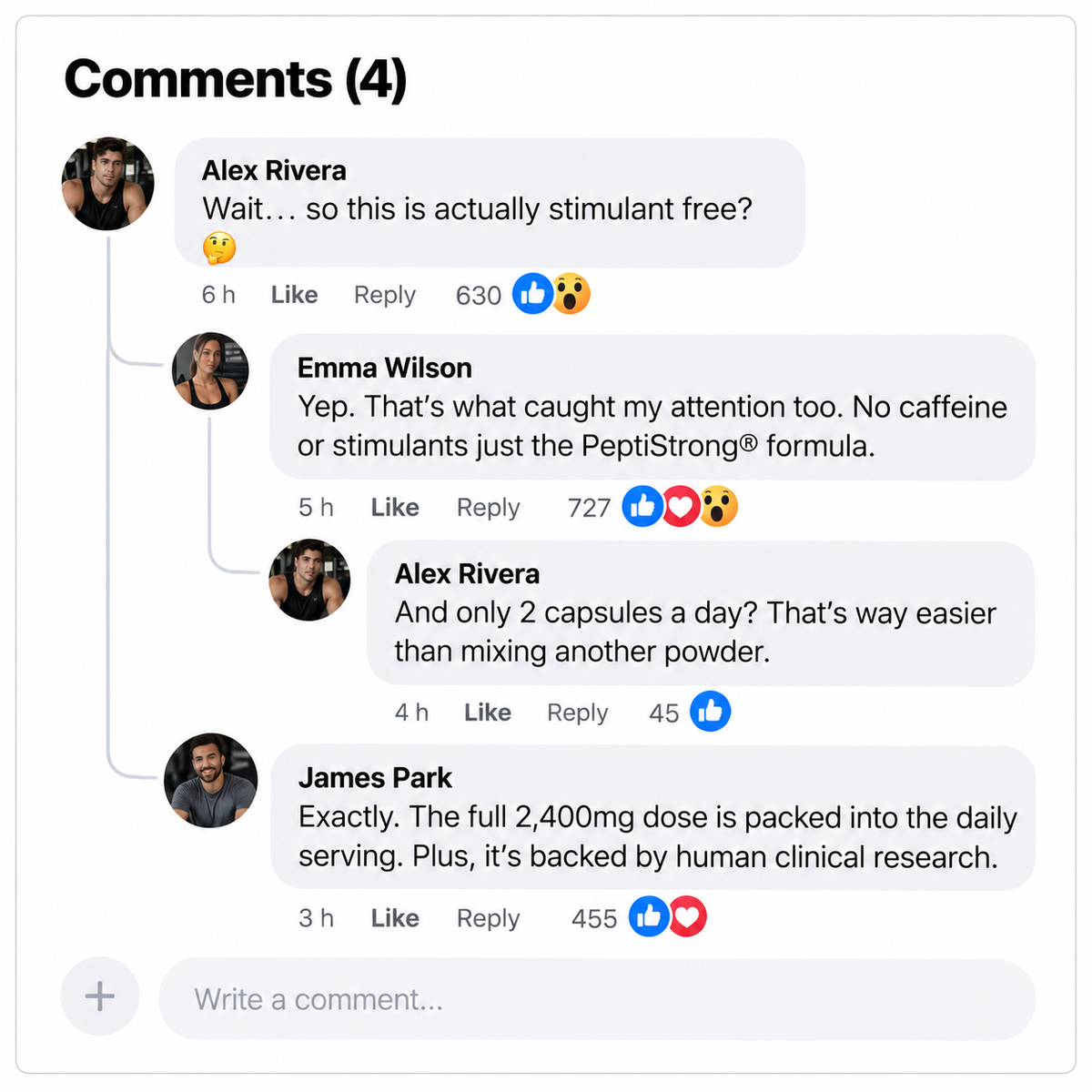The width and height of the screenshot is (1092, 1092).
Task: Reply to Emma Wilson's comment
Action: pos(488,507)
